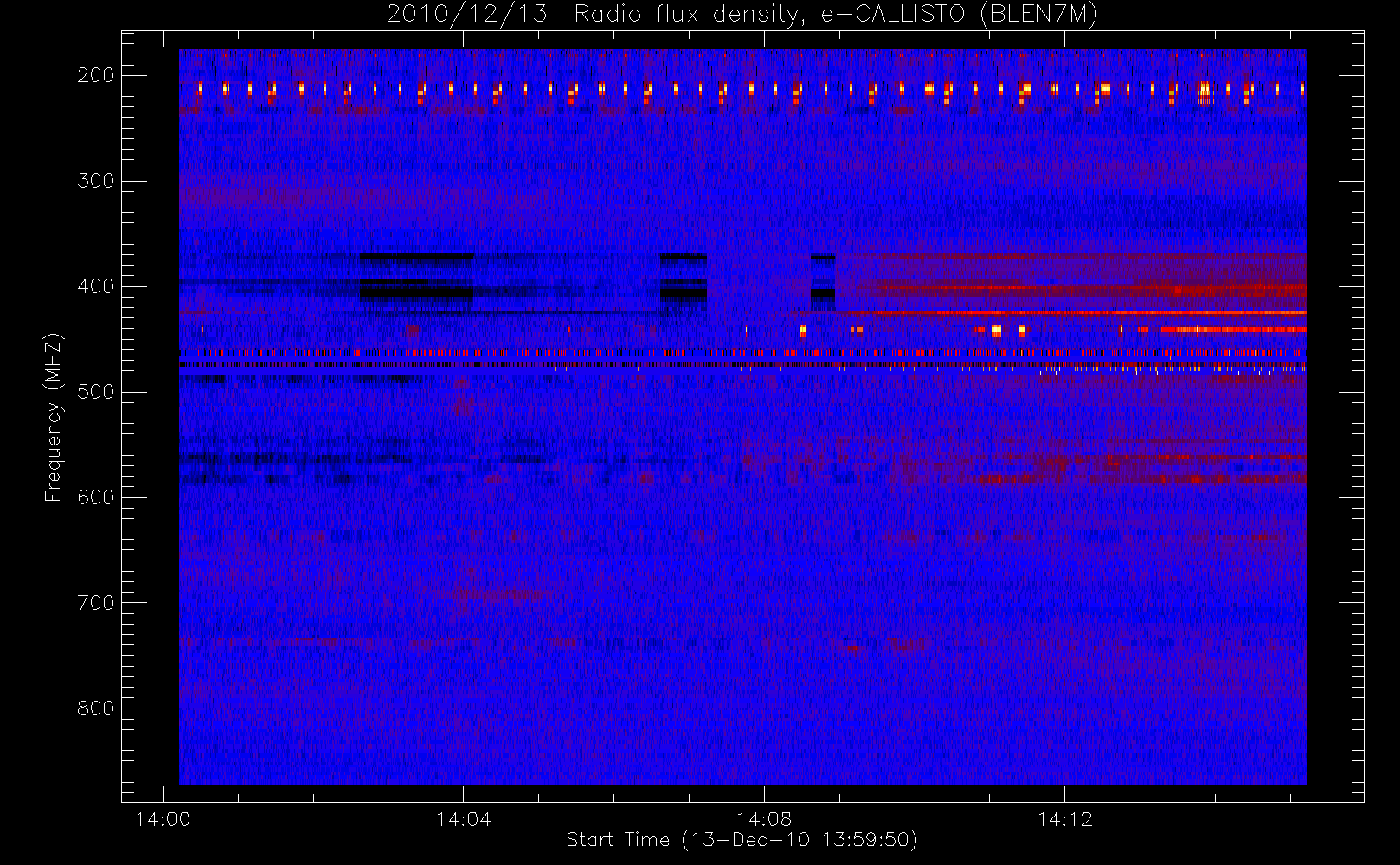Click the 14:08 time tick label

(764, 818)
